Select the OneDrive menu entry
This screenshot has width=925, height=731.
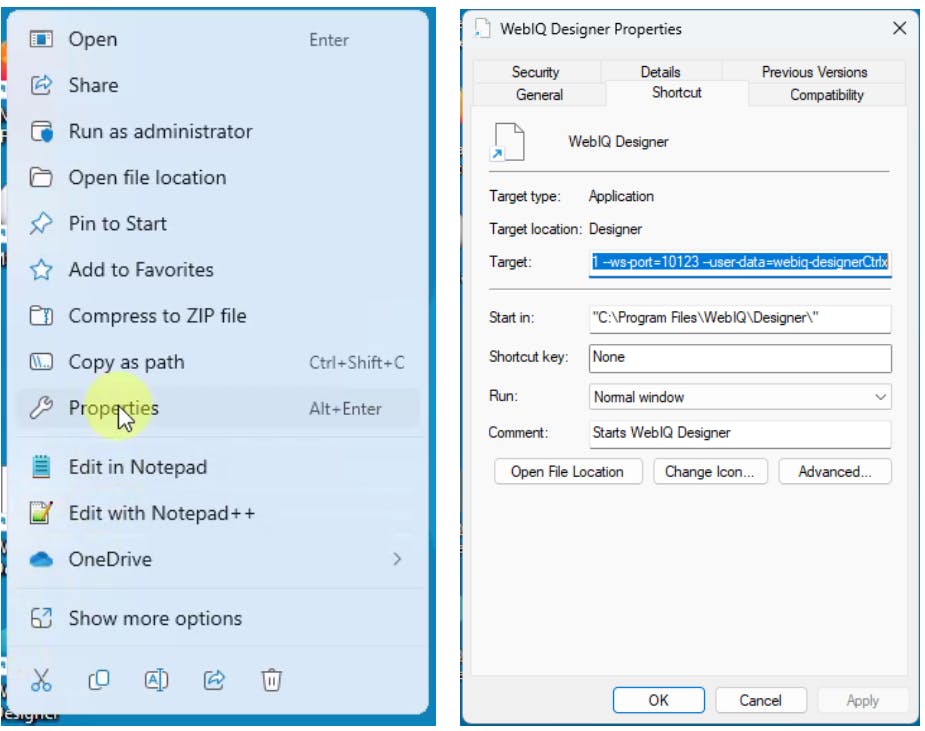coord(218,559)
